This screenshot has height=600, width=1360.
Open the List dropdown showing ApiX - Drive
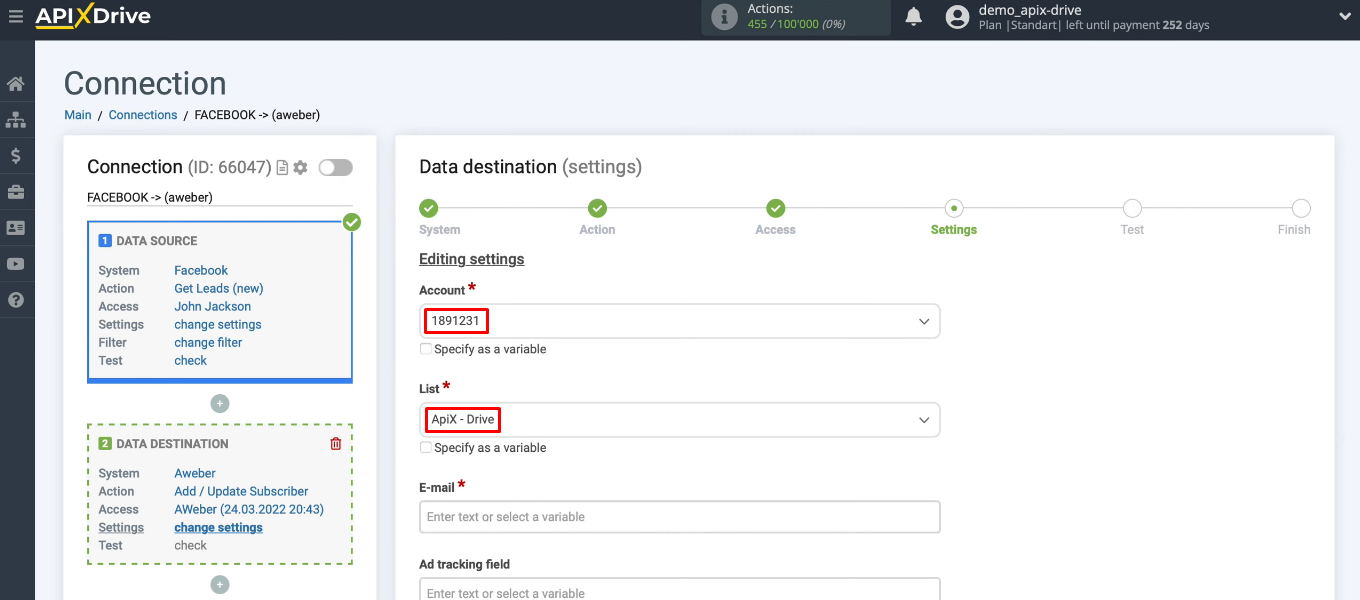680,420
